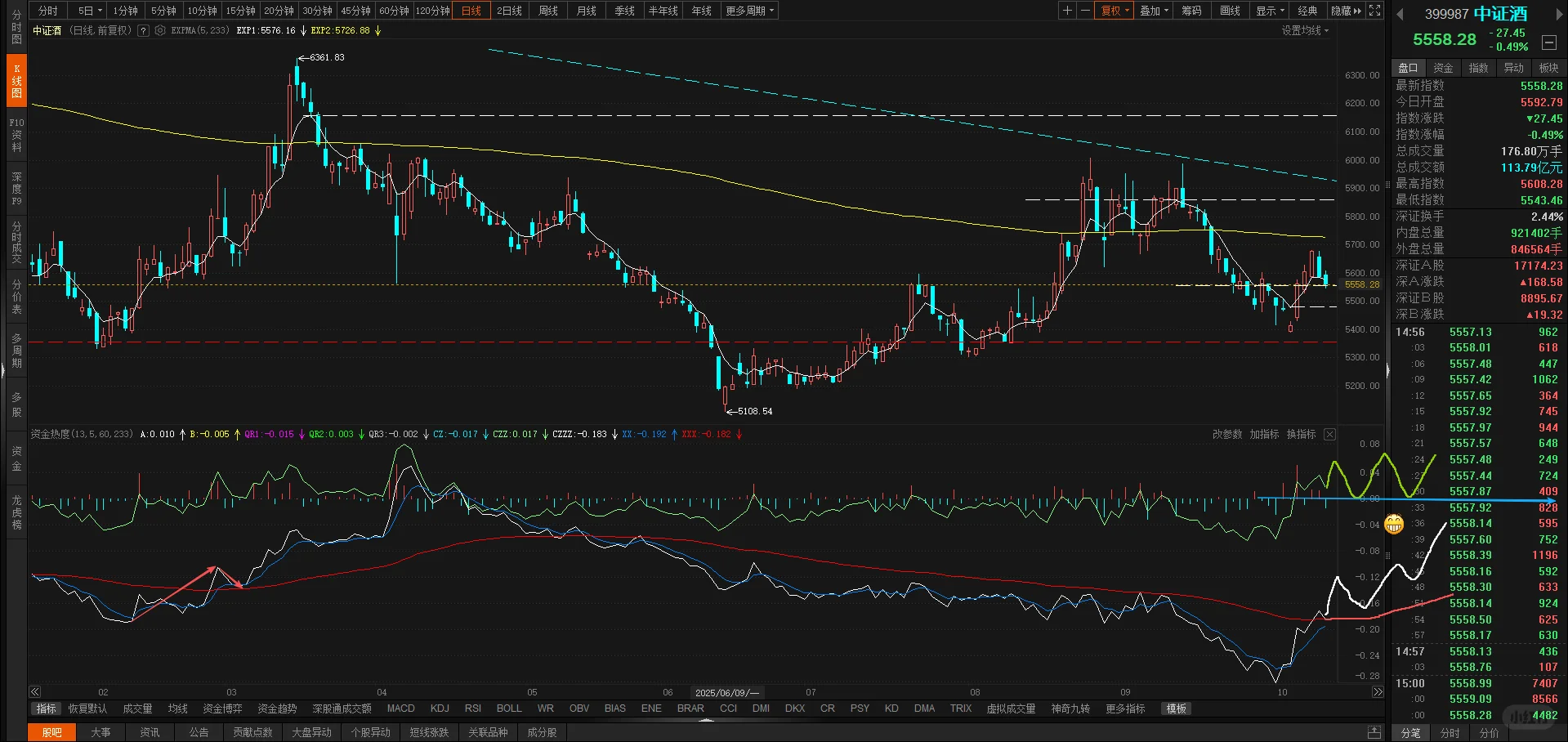Screen dimensions: 1568x742
Task: Zoom in the K-line chart with plus icon
Action: [x=1067, y=11]
